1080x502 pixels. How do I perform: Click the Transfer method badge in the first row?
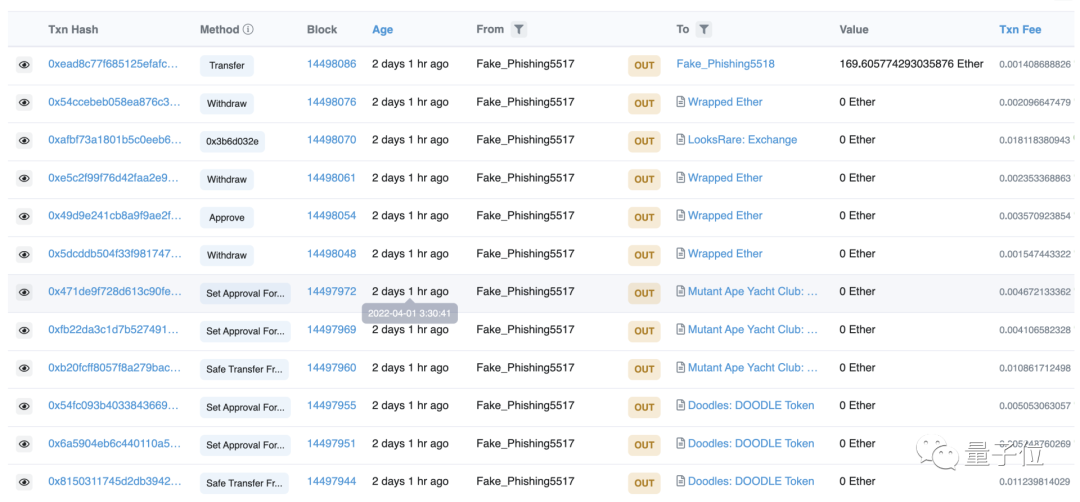pos(227,66)
